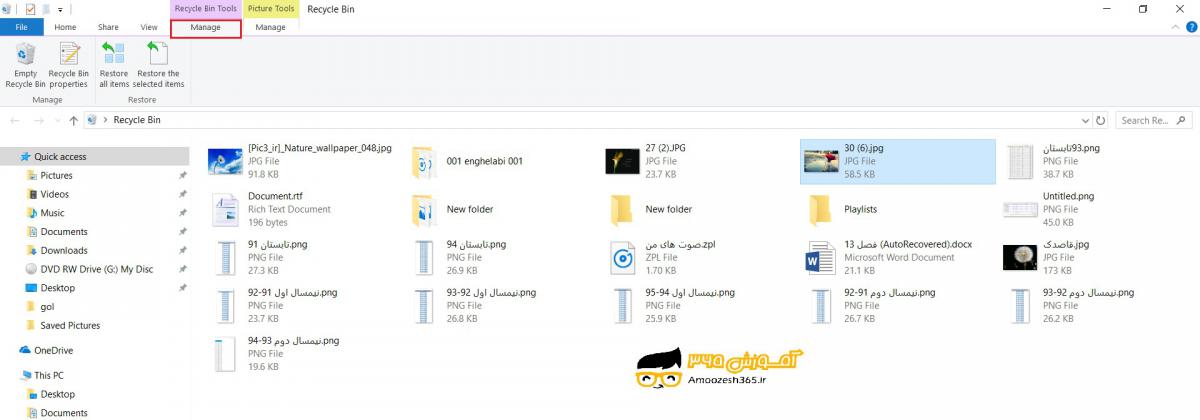Select Downloads in Quick access

tap(63, 250)
